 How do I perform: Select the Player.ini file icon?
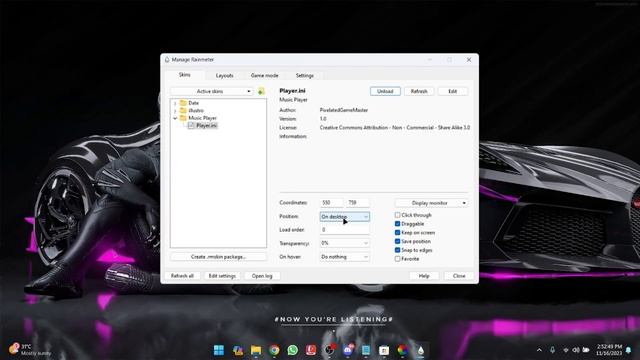point(191,125)
